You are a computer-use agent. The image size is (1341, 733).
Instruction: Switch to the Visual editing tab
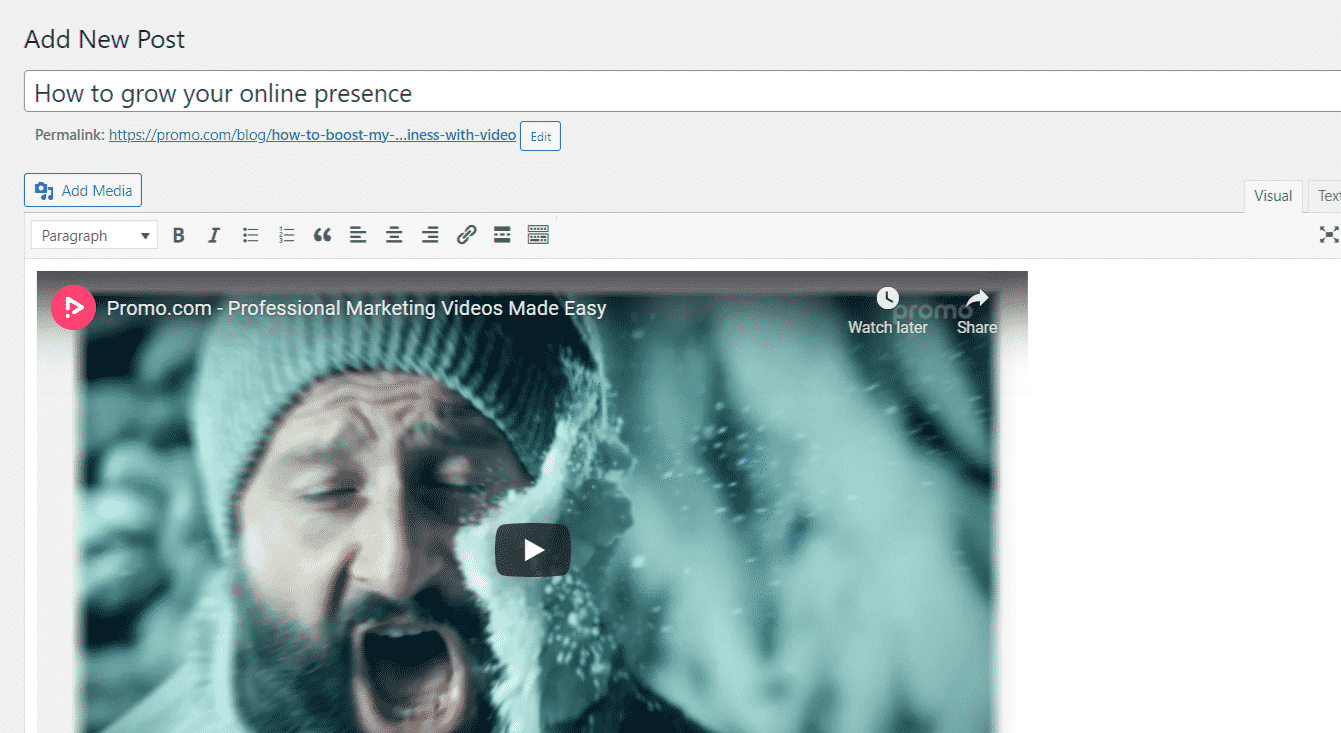[1272, 196]
